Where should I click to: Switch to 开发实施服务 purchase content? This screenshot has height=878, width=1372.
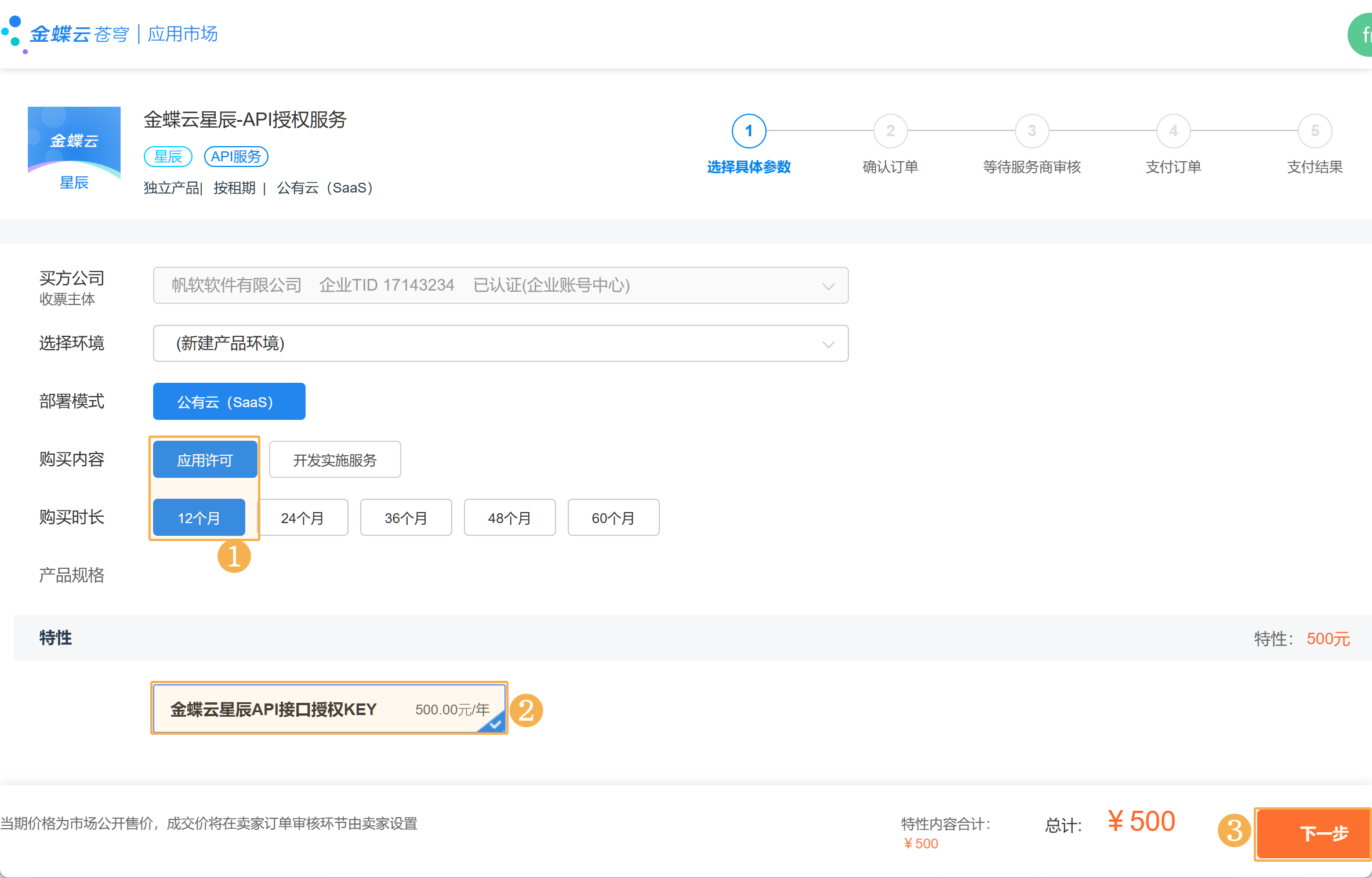click(335, 460)
